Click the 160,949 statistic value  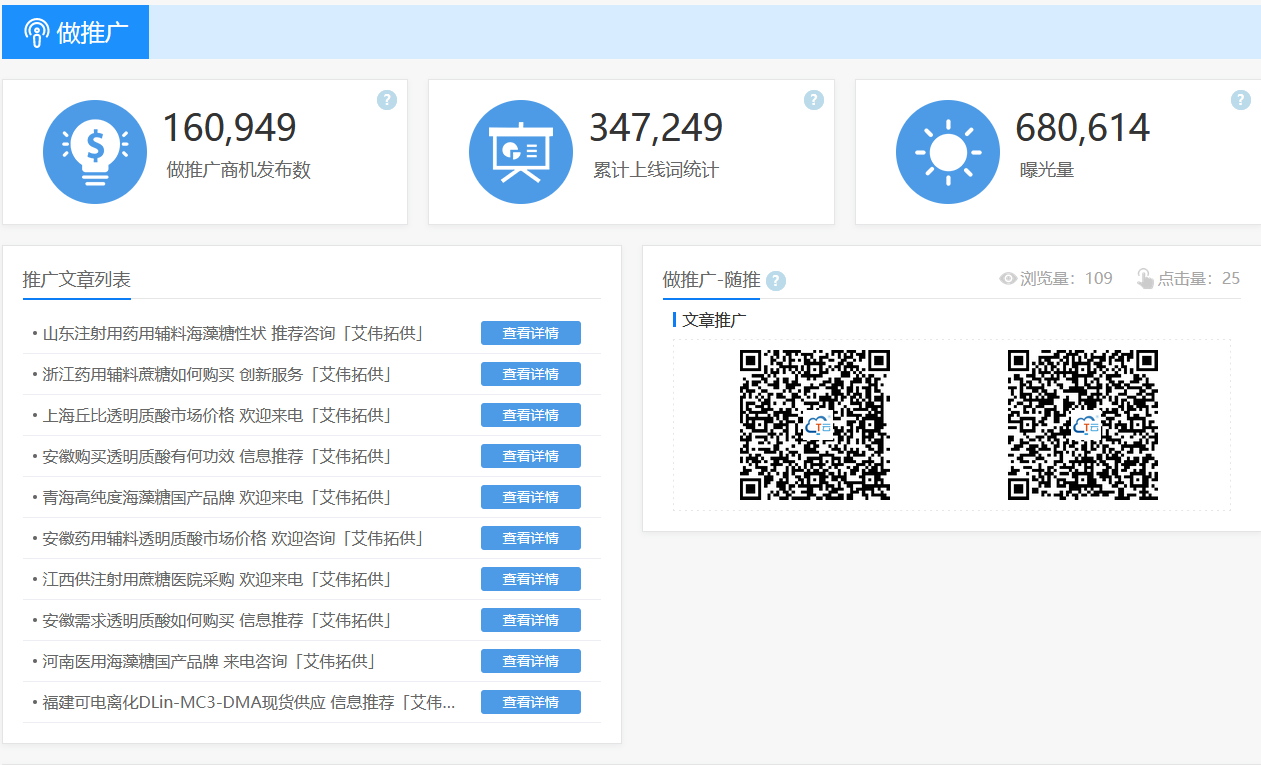230,128
